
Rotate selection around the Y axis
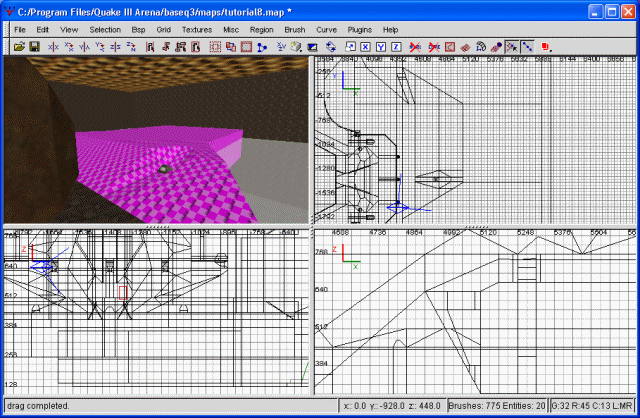click(100, 47)
